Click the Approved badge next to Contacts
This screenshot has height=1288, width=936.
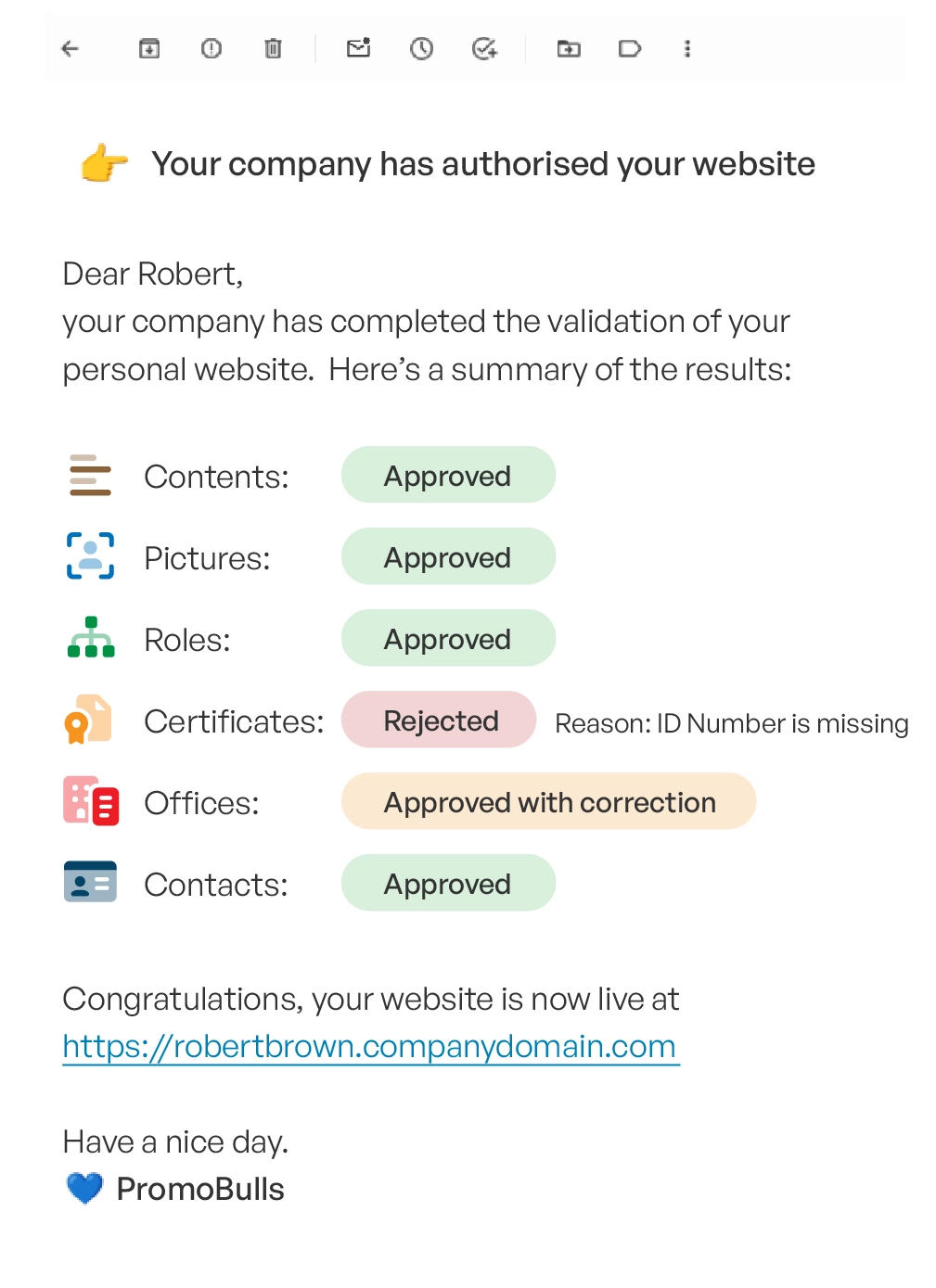coord(447,883)
